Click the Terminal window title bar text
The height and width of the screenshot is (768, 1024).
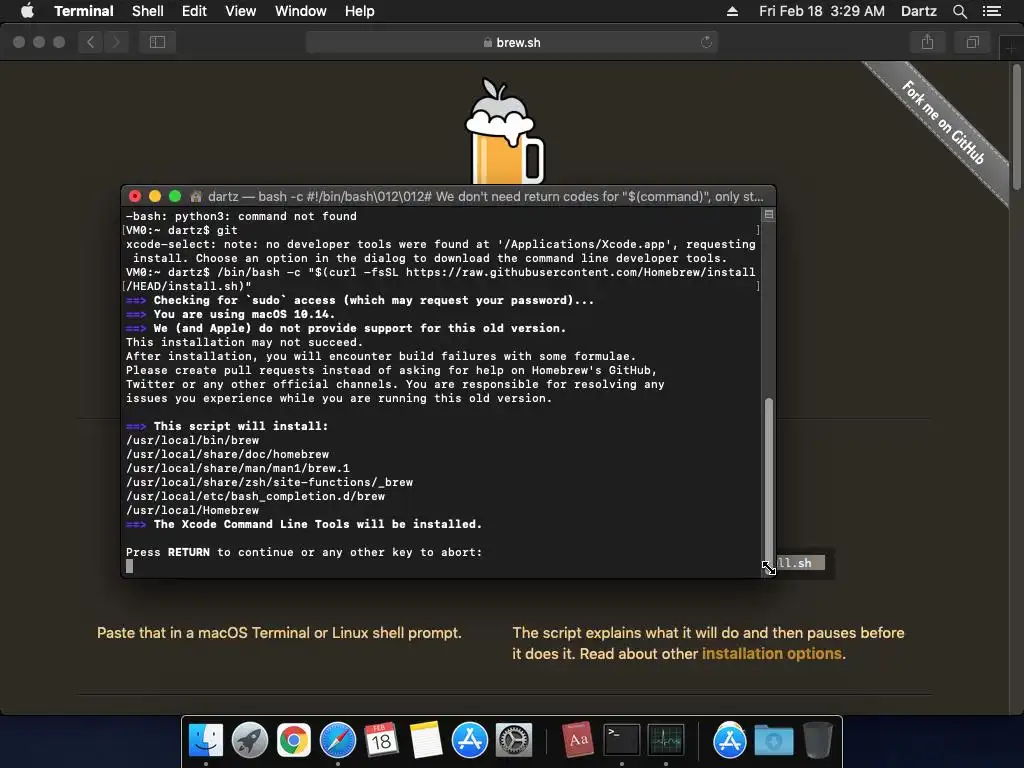[485, 197]
